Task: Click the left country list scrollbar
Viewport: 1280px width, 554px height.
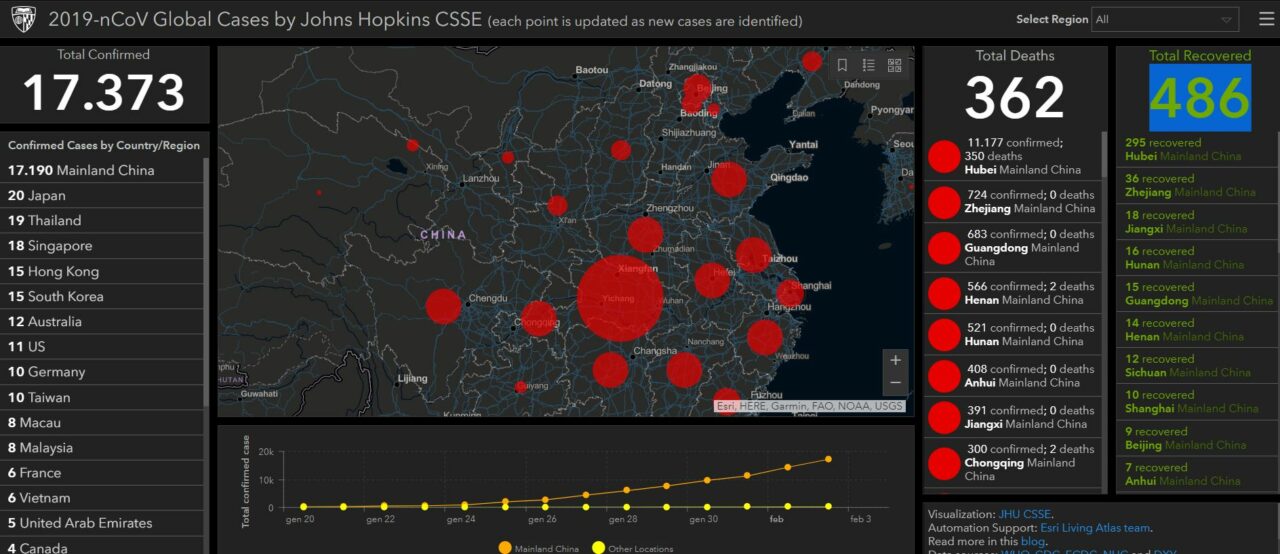Action: [x=206, y=280]
